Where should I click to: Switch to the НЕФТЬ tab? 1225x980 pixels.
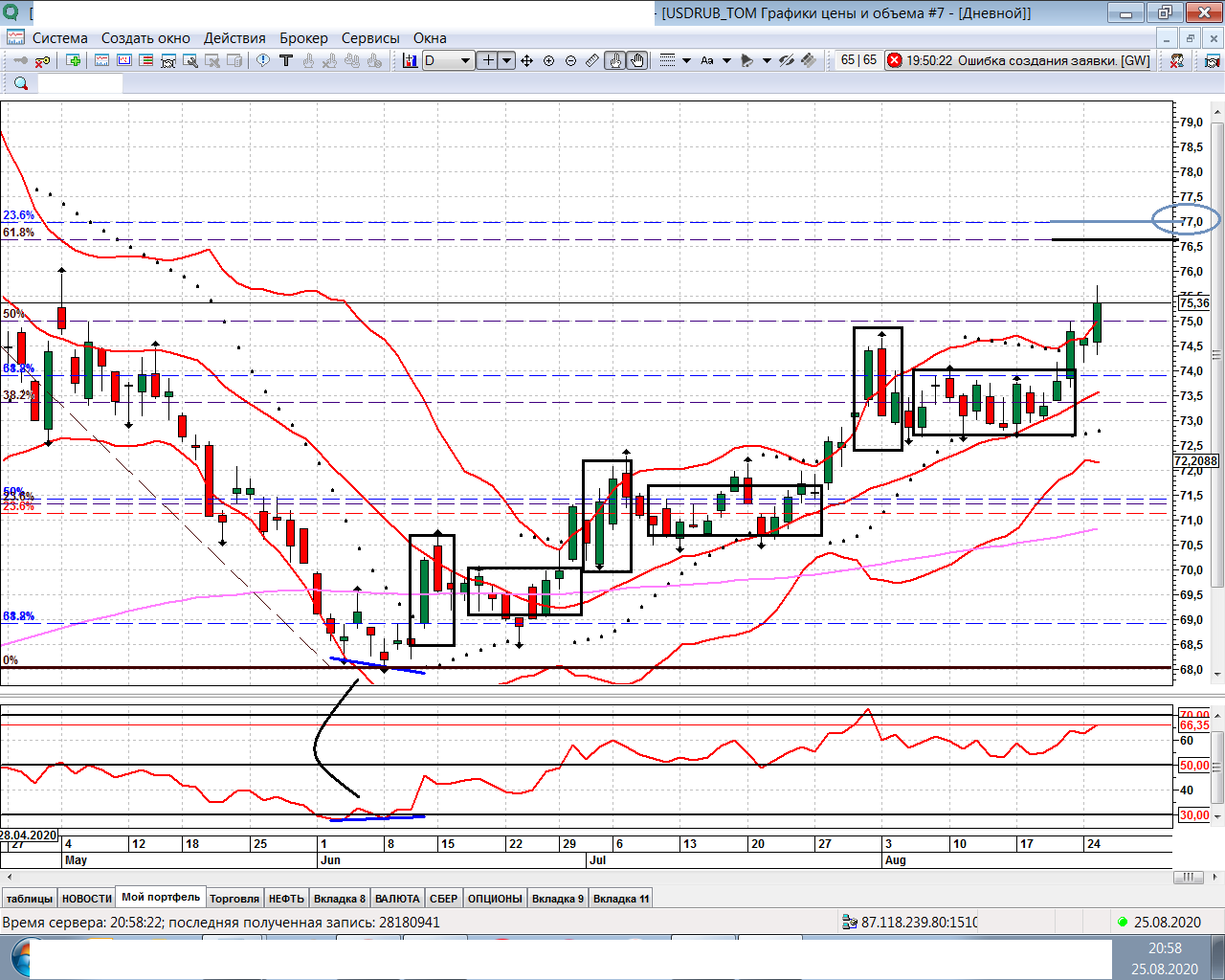point(286,899)
